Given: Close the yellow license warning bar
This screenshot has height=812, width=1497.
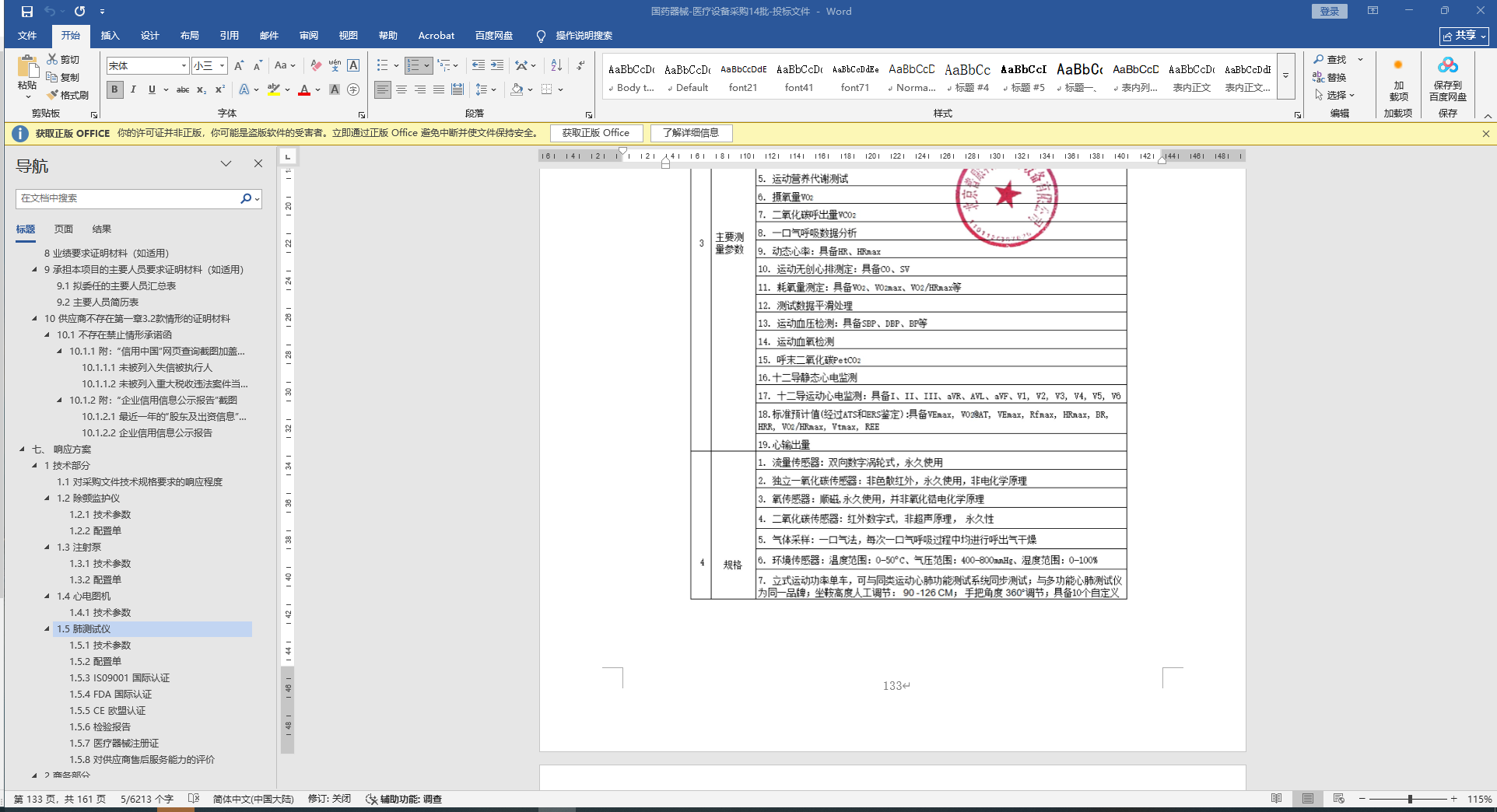Looking at the screenshot, I should pyautogui.click(x=1485, y=134).
